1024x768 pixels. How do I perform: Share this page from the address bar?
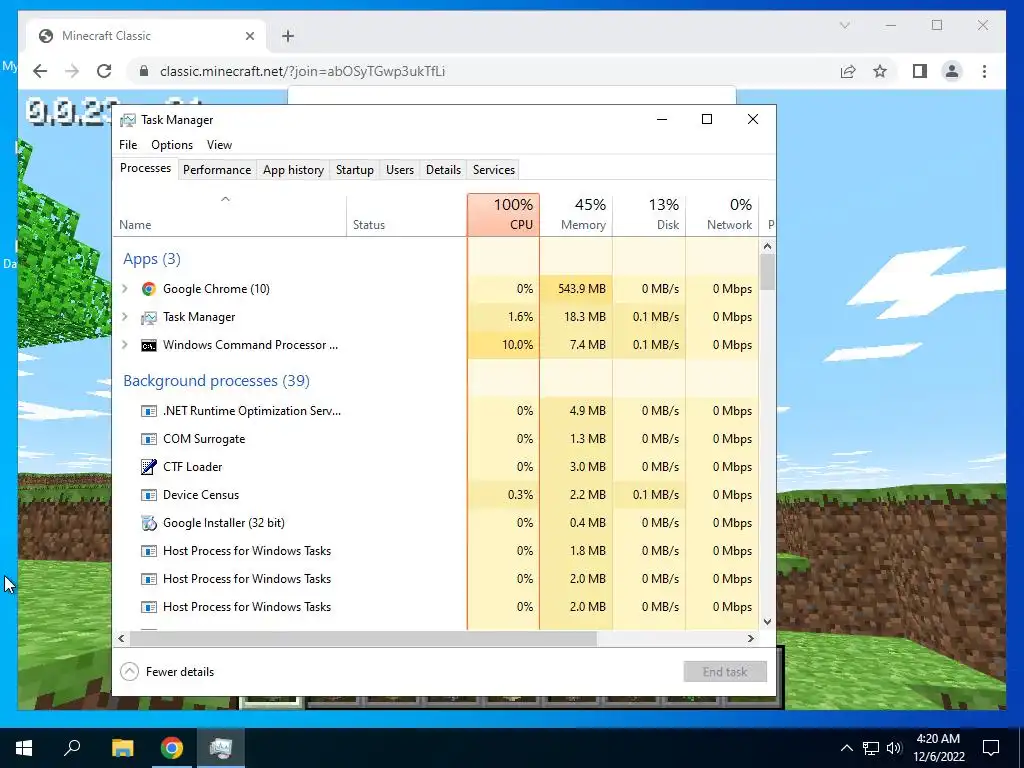tap(848, 71)
